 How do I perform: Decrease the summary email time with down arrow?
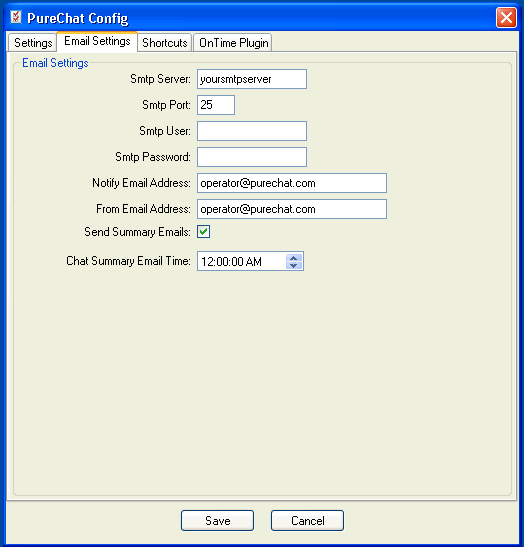pos(293,265)
